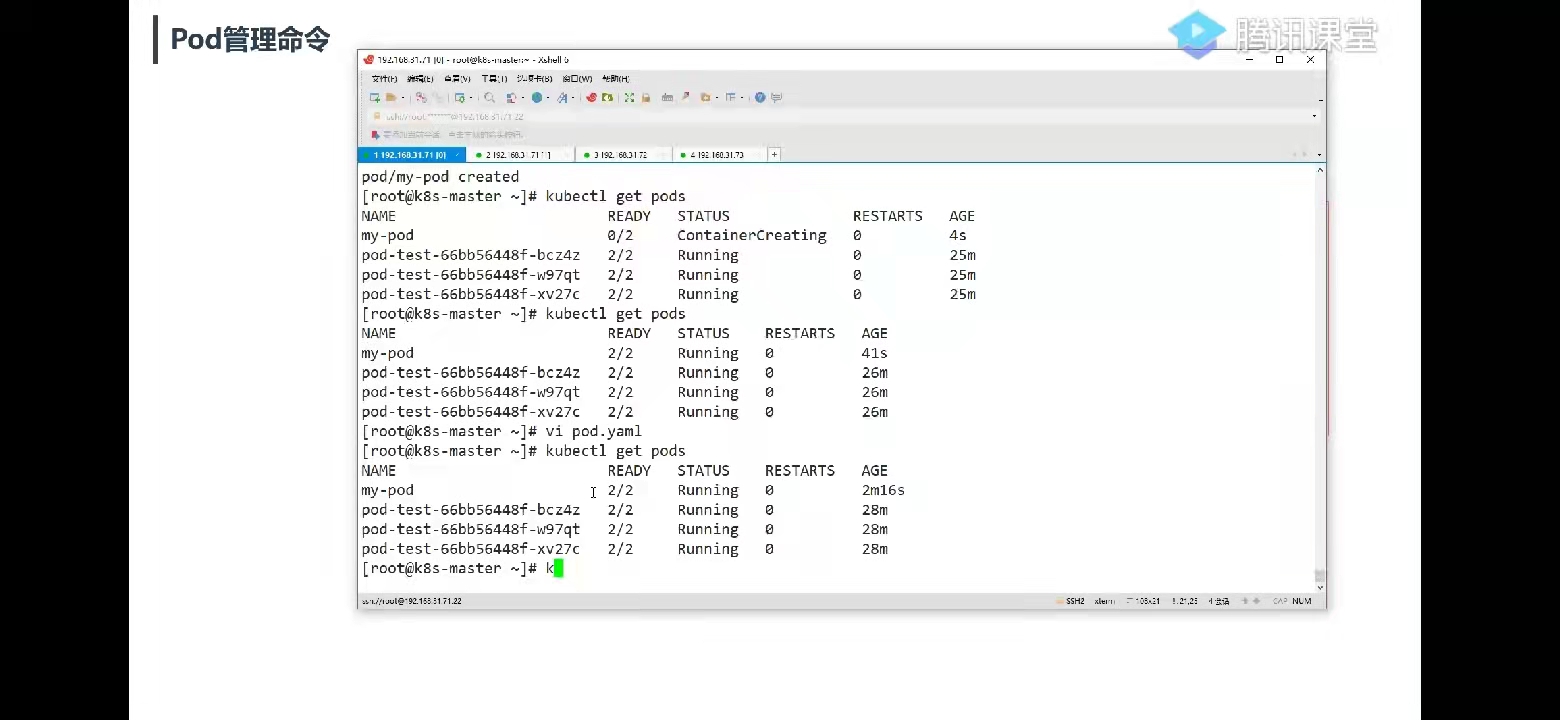The height and width of the screenshot is (720, 1560).
Task: Add a new session tab with plus button
Action: coord(774,155)
